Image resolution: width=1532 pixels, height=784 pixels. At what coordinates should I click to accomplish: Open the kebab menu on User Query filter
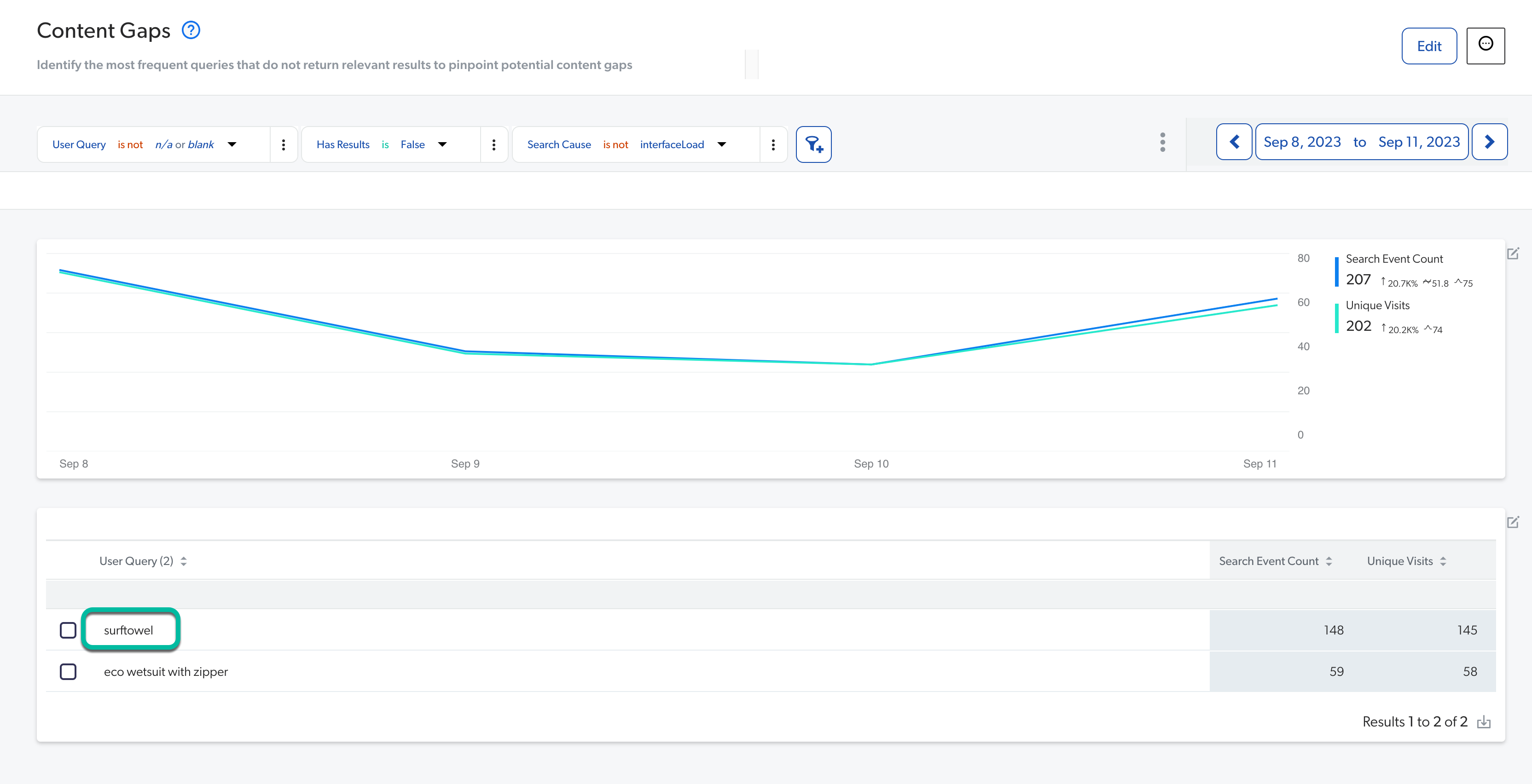284,144
